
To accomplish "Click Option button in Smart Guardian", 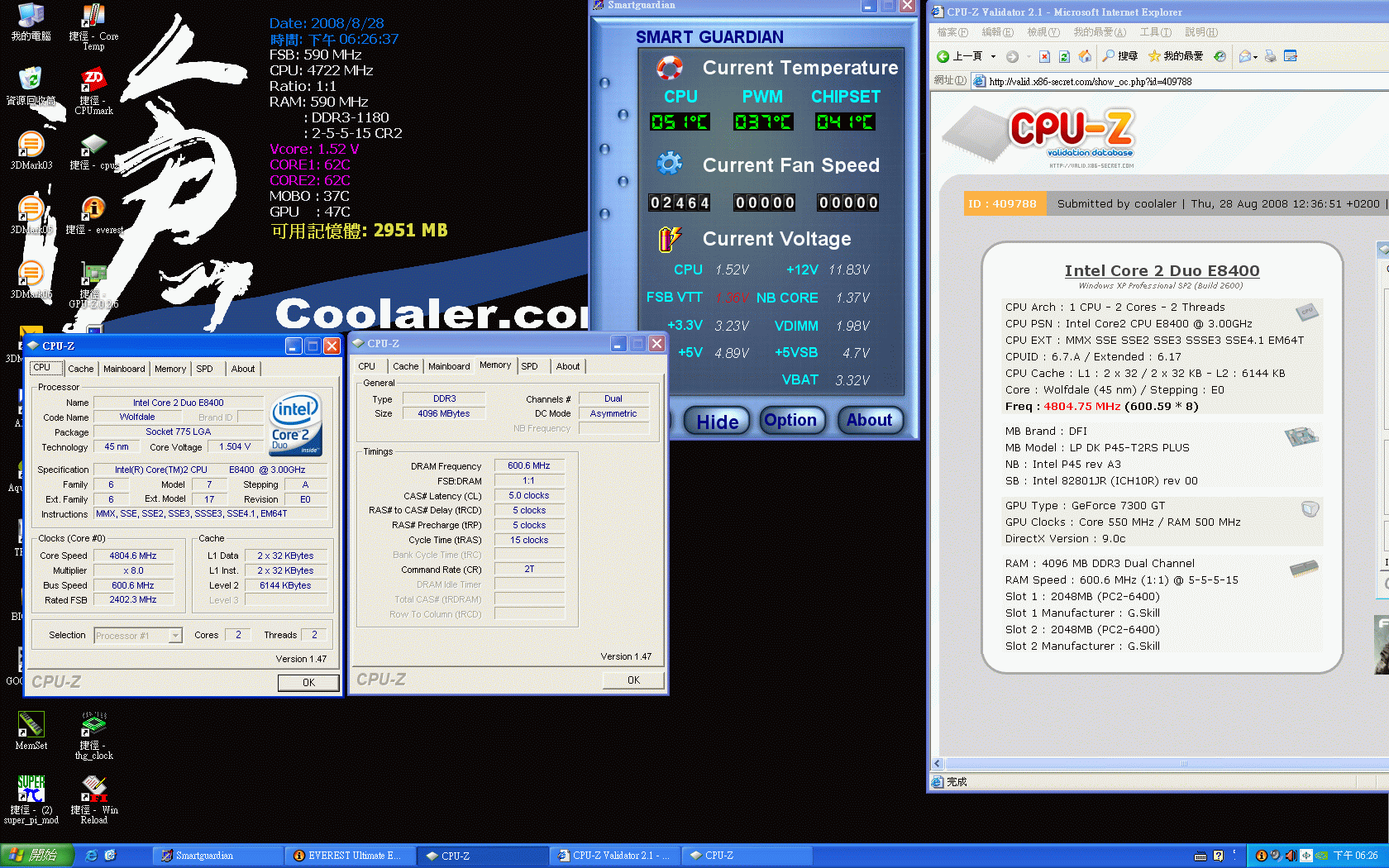I will pyautogui.click(x=790, y=420).
